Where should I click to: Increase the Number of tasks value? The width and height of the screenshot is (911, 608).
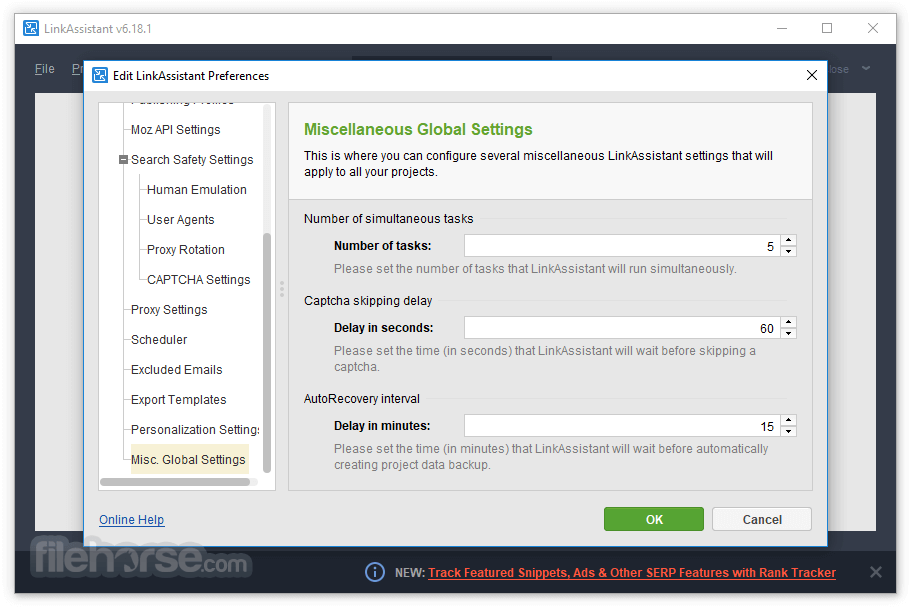click(788, 240)
